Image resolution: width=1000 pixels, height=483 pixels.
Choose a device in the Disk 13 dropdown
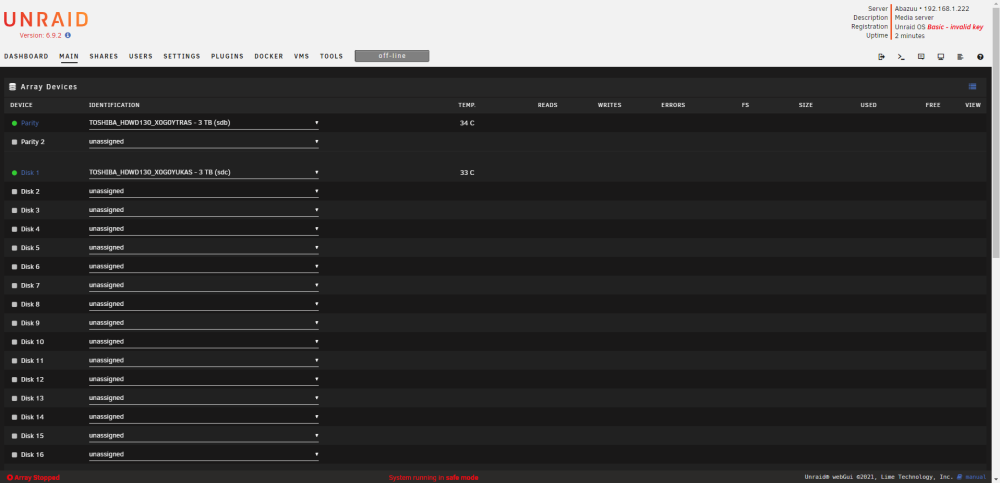click(x=204, y=398)
